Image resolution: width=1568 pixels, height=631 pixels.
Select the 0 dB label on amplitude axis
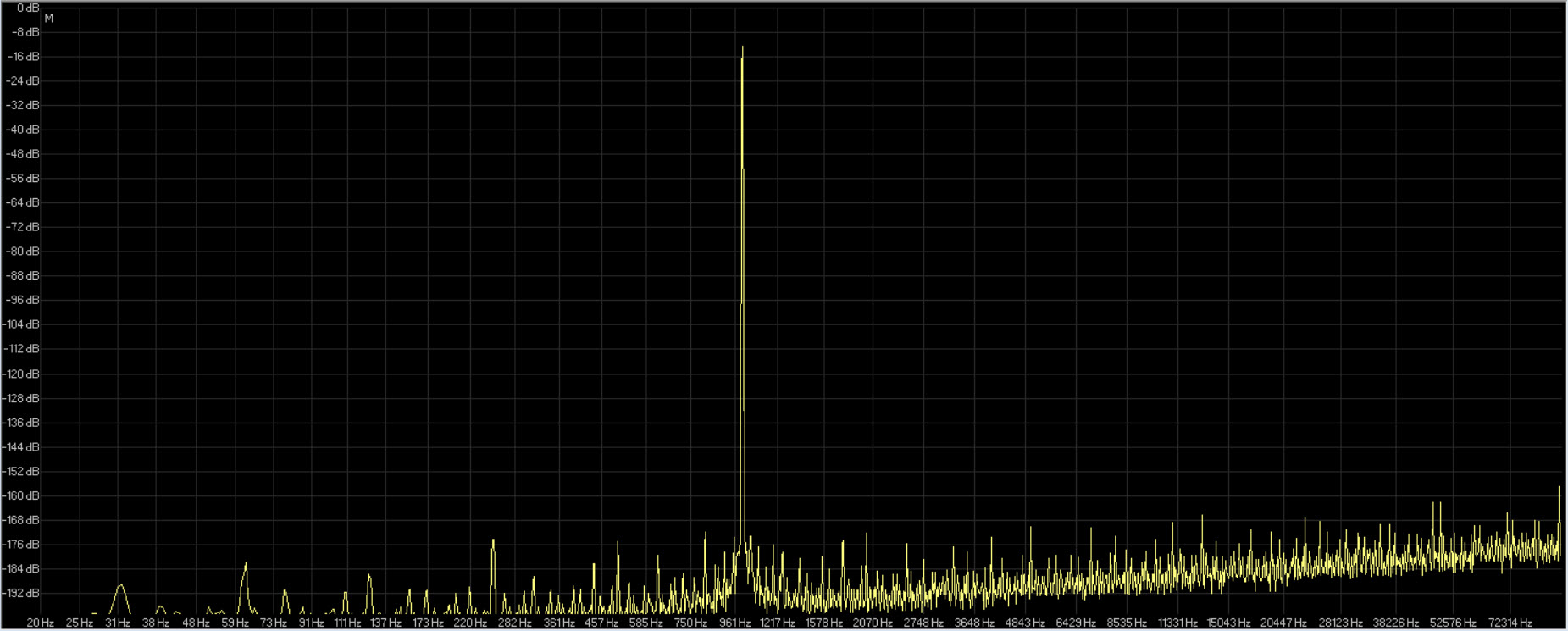(28, 8)
